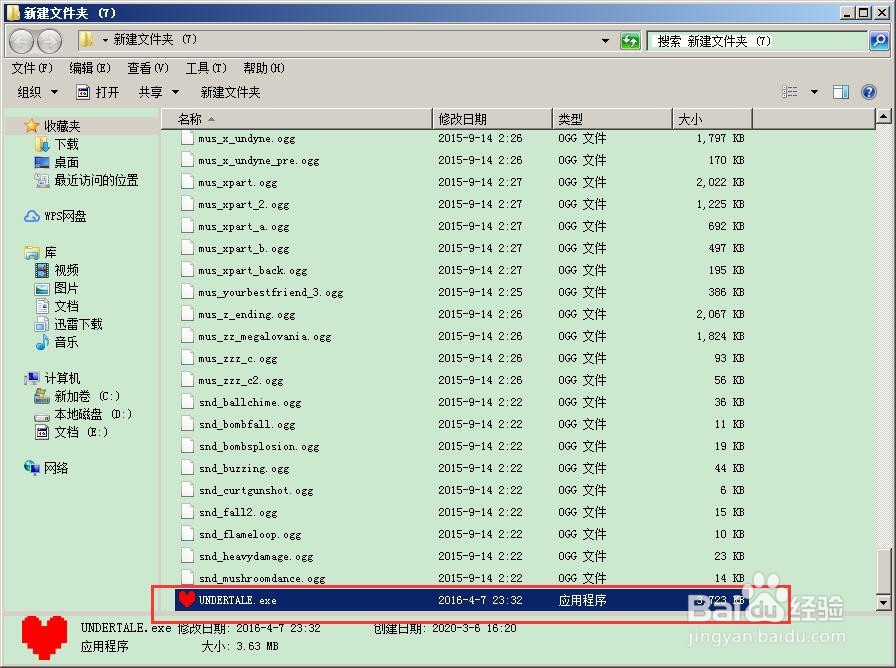Image resolution: width=896 pixels, height=668 pixels.
Task: Select the 下载 folder icon in favorites
Action: [x=42, y=144]
